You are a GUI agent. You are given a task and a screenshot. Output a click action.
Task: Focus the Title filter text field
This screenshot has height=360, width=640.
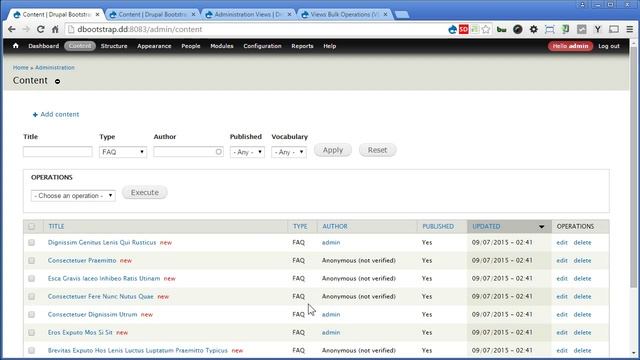point(58,152)
